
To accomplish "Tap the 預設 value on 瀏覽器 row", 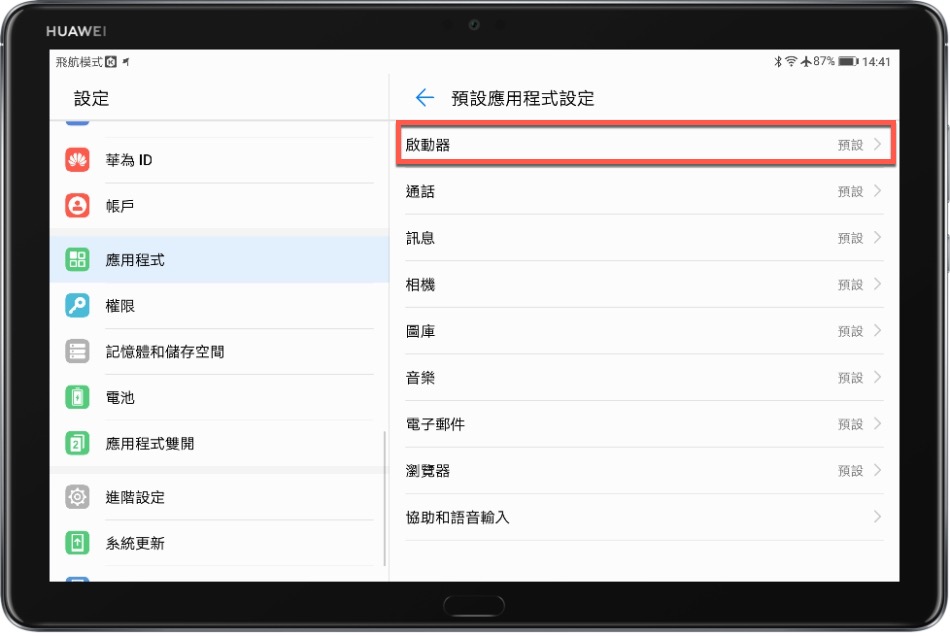I will tap(850, 471).
